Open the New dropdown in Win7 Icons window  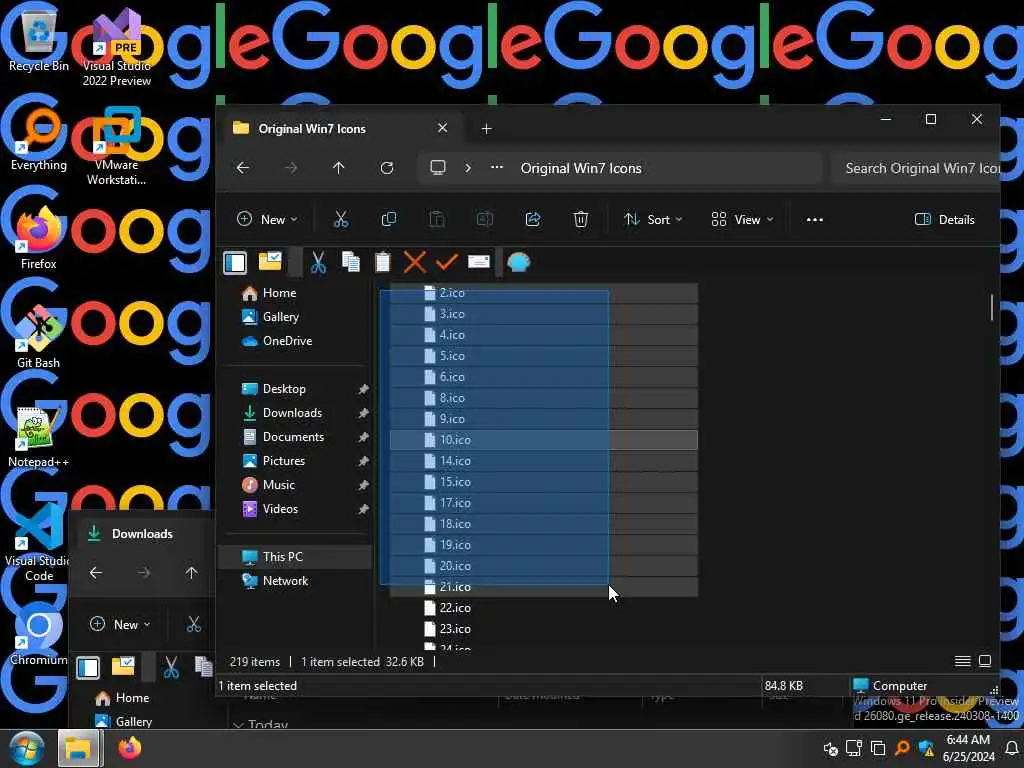point(267,219)
